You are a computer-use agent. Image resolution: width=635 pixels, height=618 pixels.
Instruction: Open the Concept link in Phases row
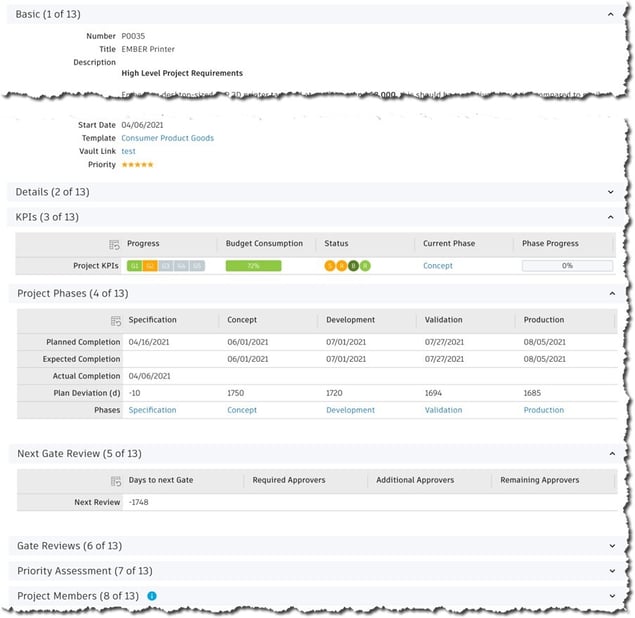242,410
